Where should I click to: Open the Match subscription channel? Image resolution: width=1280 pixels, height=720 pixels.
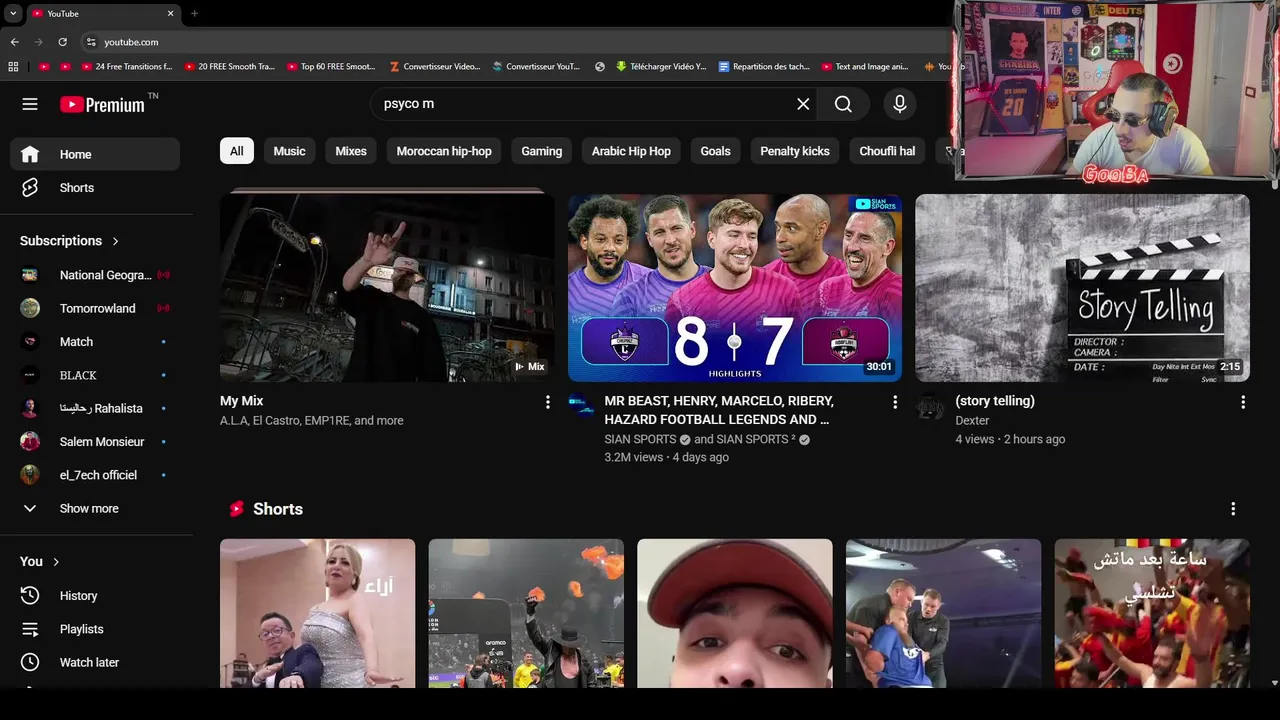pos(95,342)
